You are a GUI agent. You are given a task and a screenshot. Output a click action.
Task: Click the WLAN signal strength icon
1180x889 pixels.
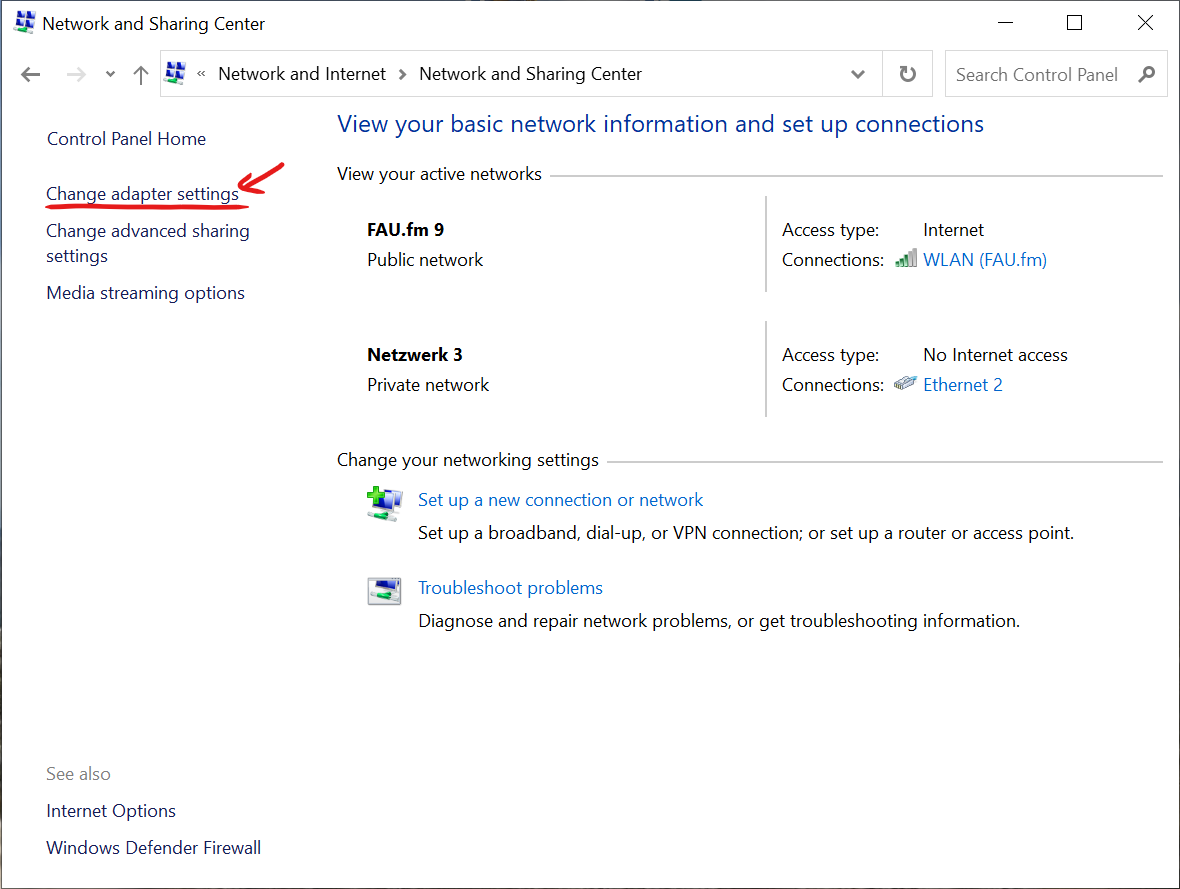pyautogui.click(x=905, y=259)
